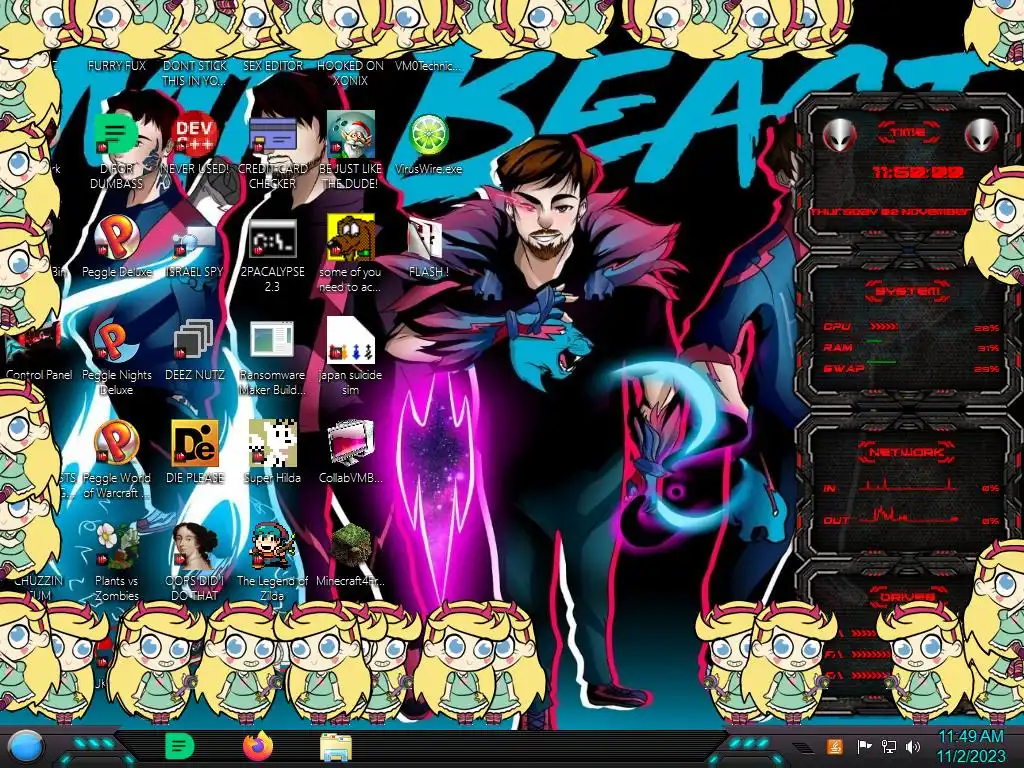Open the D FOR DUMBASS desktop shortcut
The image size is (1024, 768).
[116, 135]
